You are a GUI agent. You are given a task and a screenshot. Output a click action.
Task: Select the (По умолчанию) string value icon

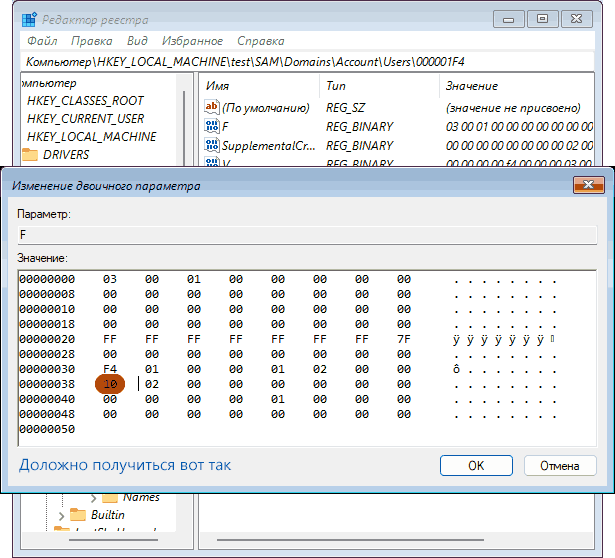[212, 107]
